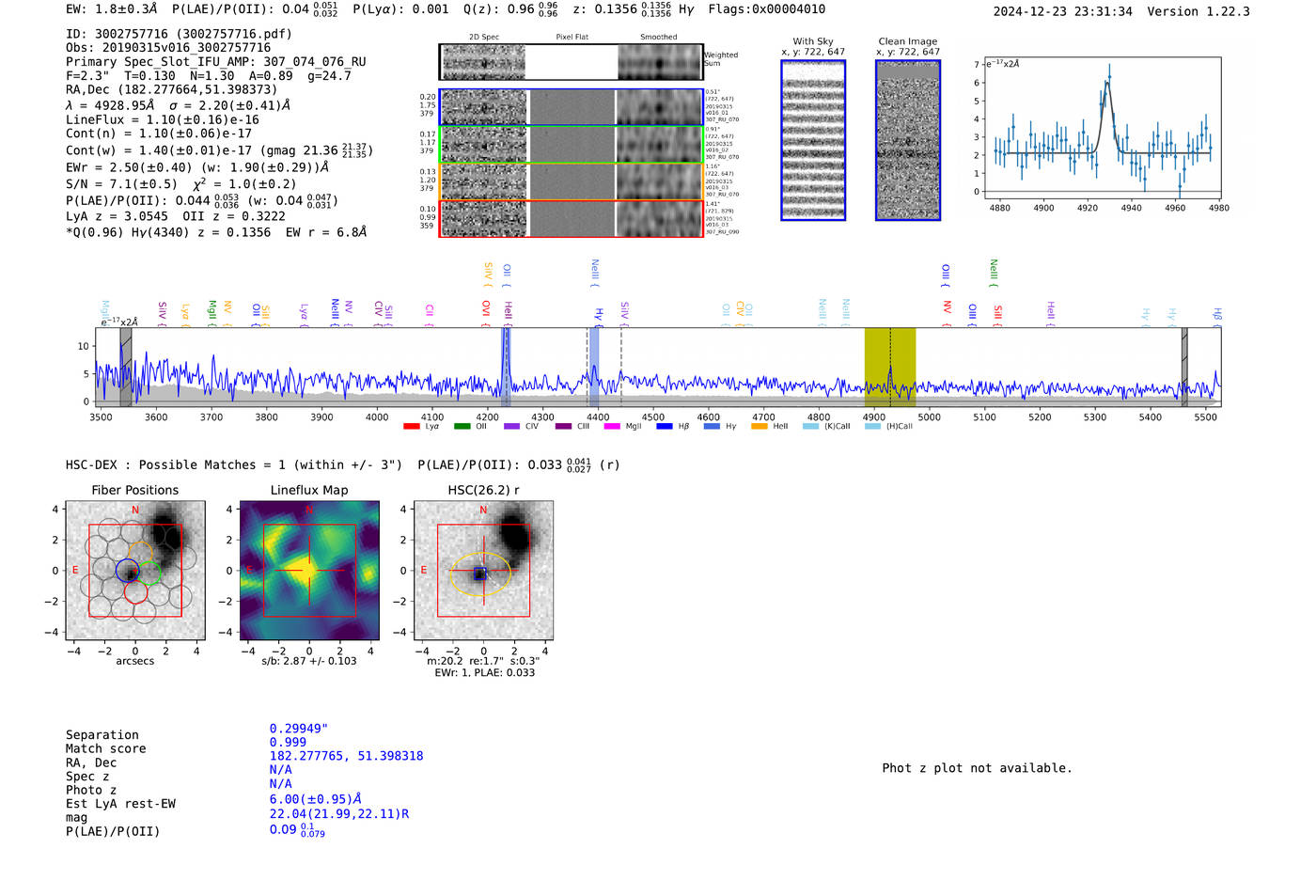Click the (K)CaII legend swatch
This screenshot has height=896, width=1316.
pos(811,427)
